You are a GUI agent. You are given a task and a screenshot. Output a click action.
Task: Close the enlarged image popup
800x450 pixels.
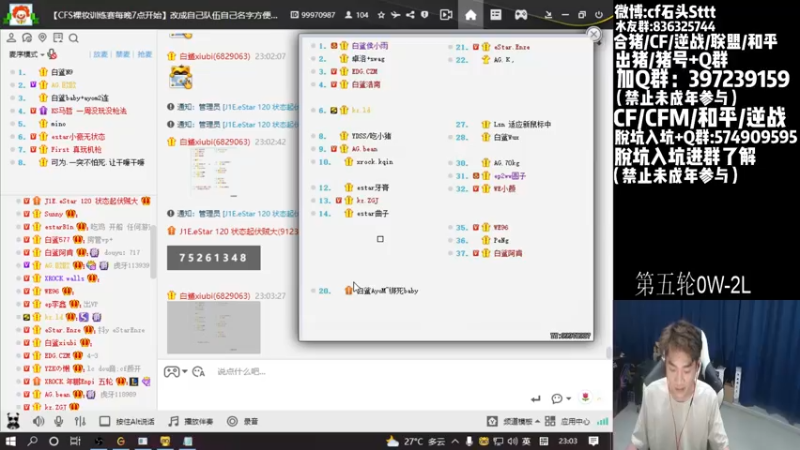[x=593, y=34]
